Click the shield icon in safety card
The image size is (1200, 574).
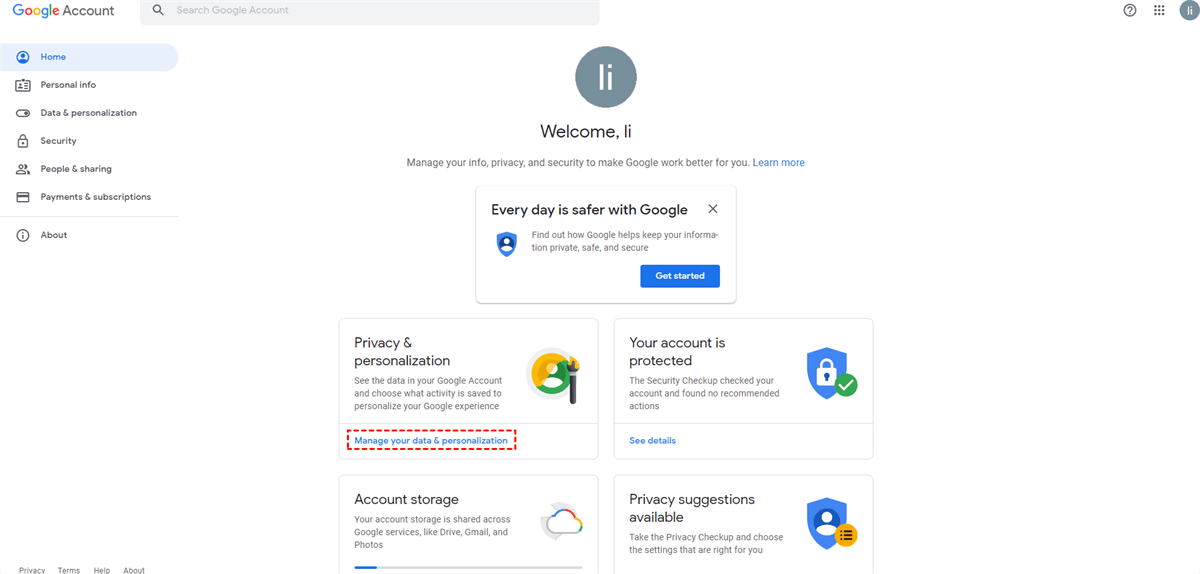[x=507, y=243]
